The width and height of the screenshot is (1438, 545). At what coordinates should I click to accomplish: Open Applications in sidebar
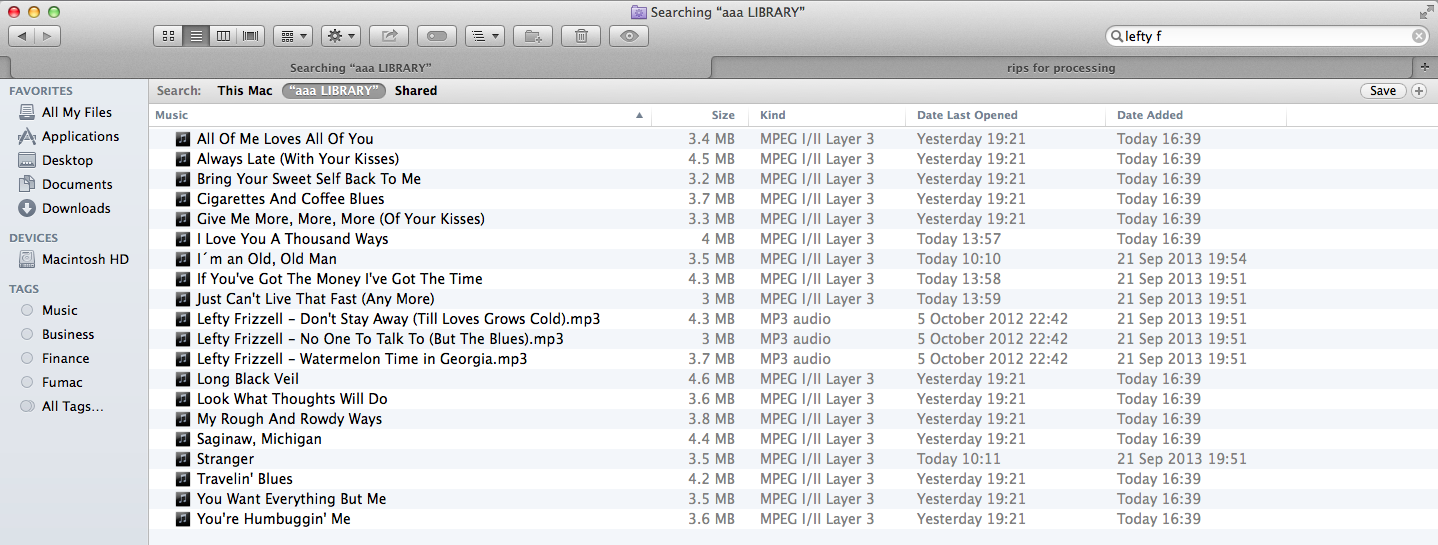coord(68,137)
